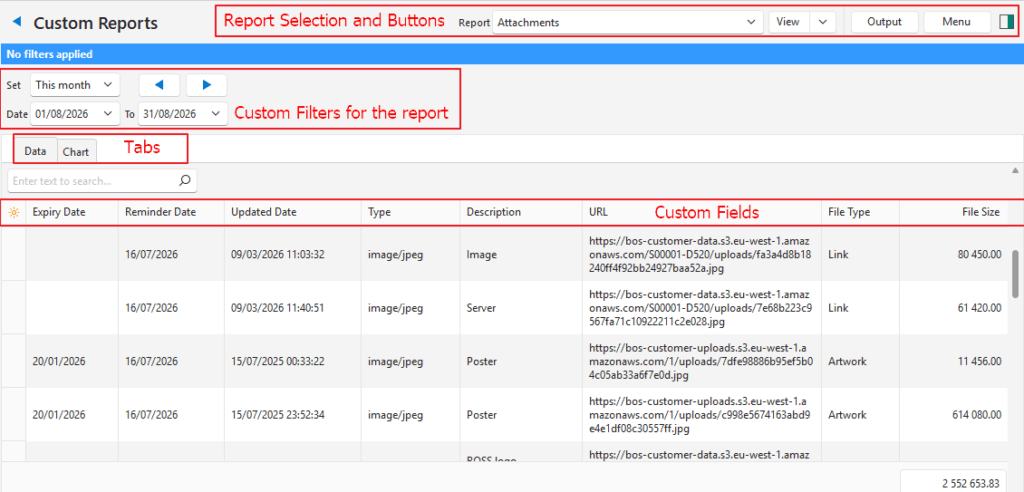Toggle the green side panel icon

pos(1006,22)
